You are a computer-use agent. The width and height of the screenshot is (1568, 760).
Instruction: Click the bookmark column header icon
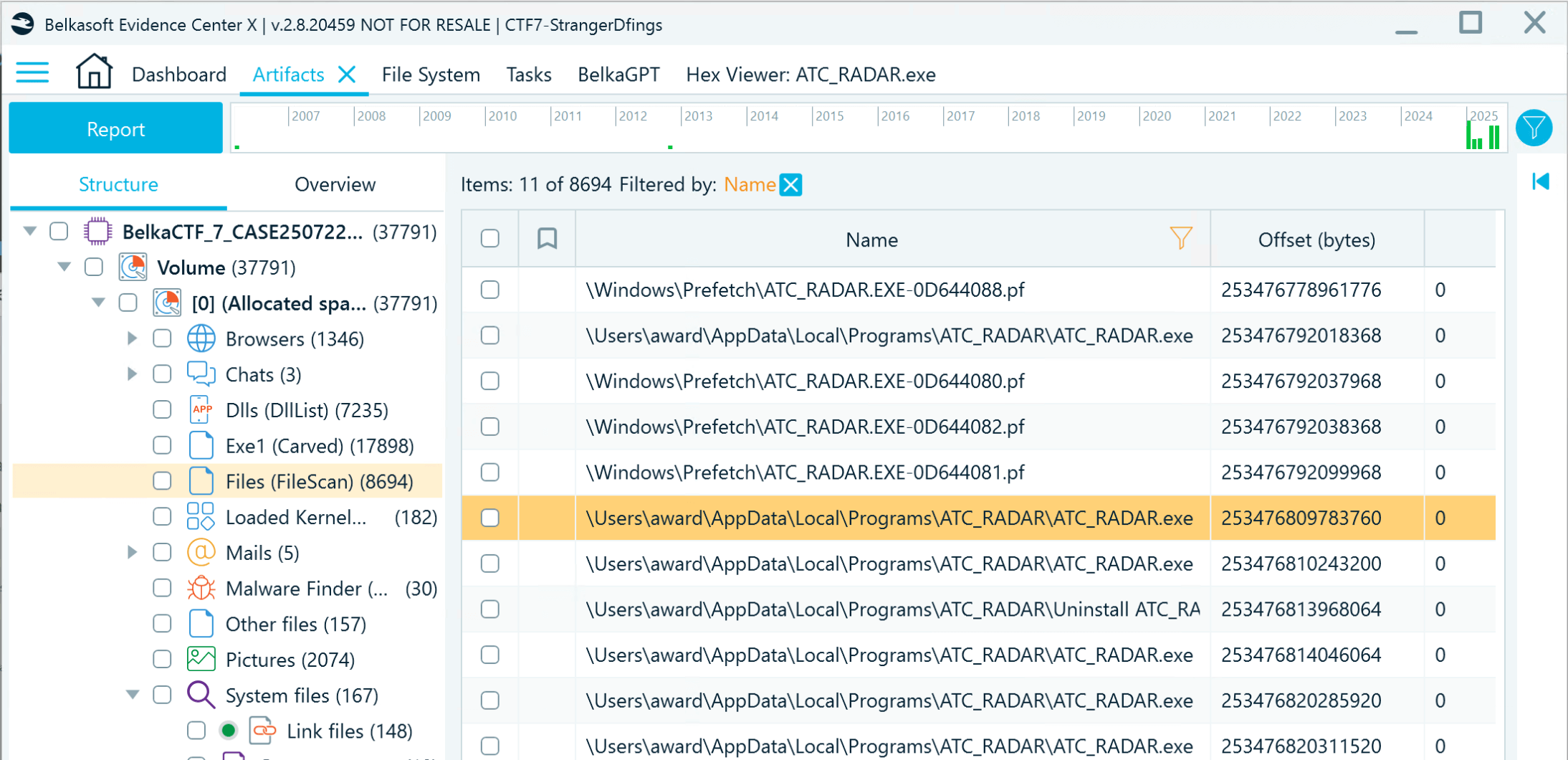tap(548, 238)
